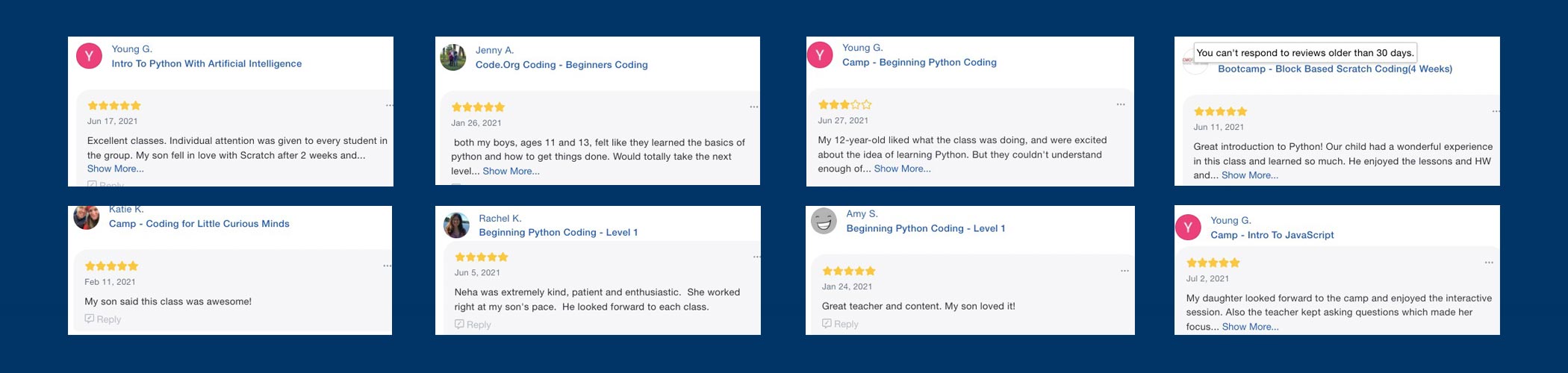Click pink avatar on Intro To JavaScript review
The image size is (1568, 373).
(x=1188, y=228)
